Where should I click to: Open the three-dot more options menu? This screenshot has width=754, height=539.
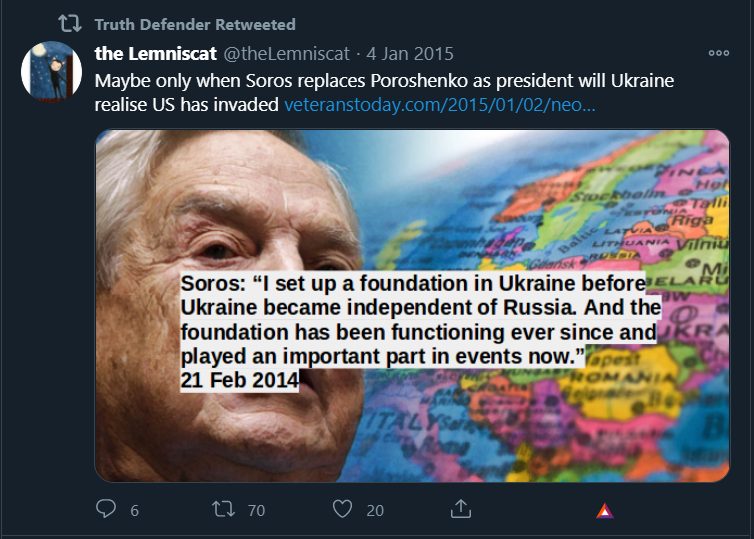click(718, 53)
